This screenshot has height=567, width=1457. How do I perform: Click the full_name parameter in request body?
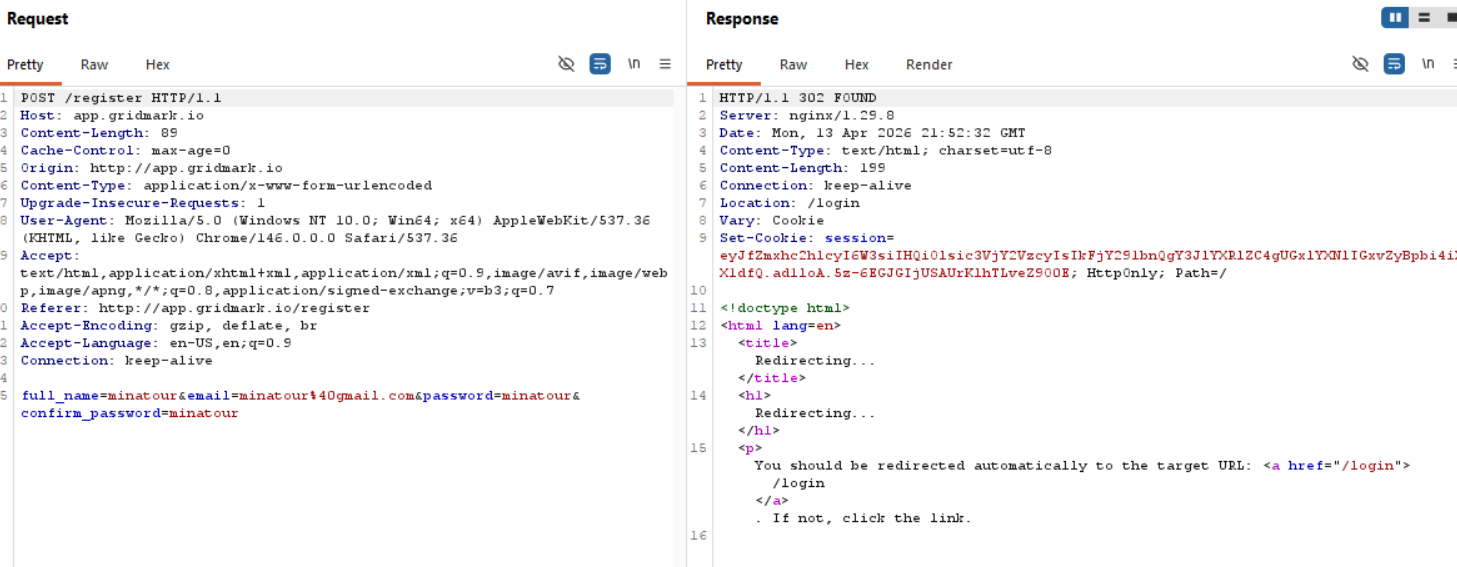[59, 396]
